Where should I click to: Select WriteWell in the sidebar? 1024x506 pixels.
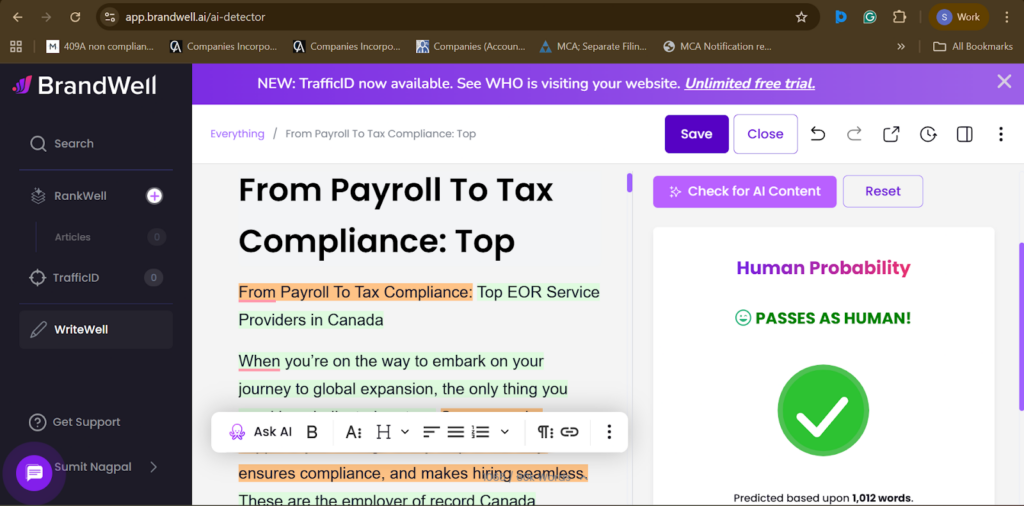(81, 329)
